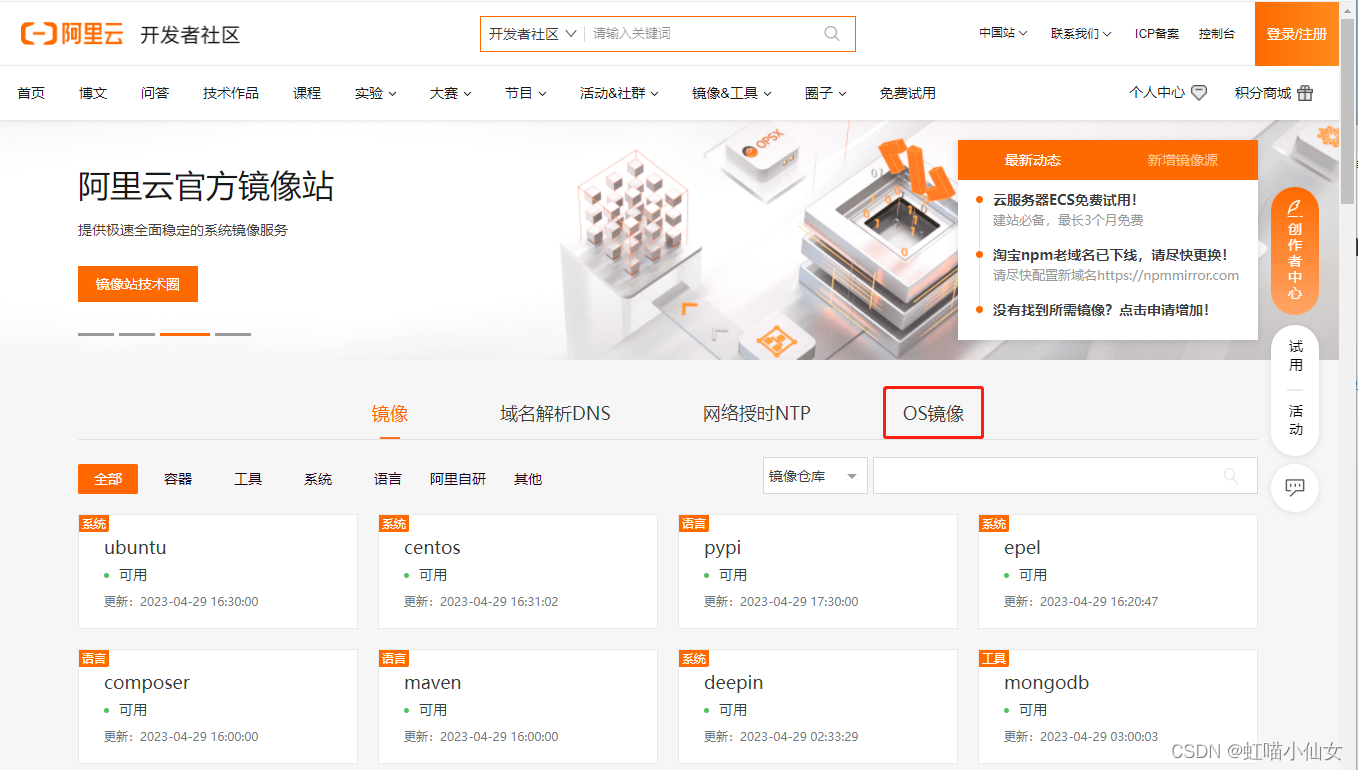Expand the 实验 navigation menu
This screenshot has width=1358, height=770.
pos(376,93)
